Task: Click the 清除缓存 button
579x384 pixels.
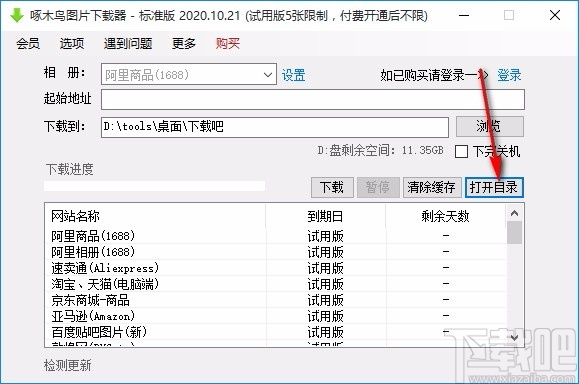Action: pos(432,187)
